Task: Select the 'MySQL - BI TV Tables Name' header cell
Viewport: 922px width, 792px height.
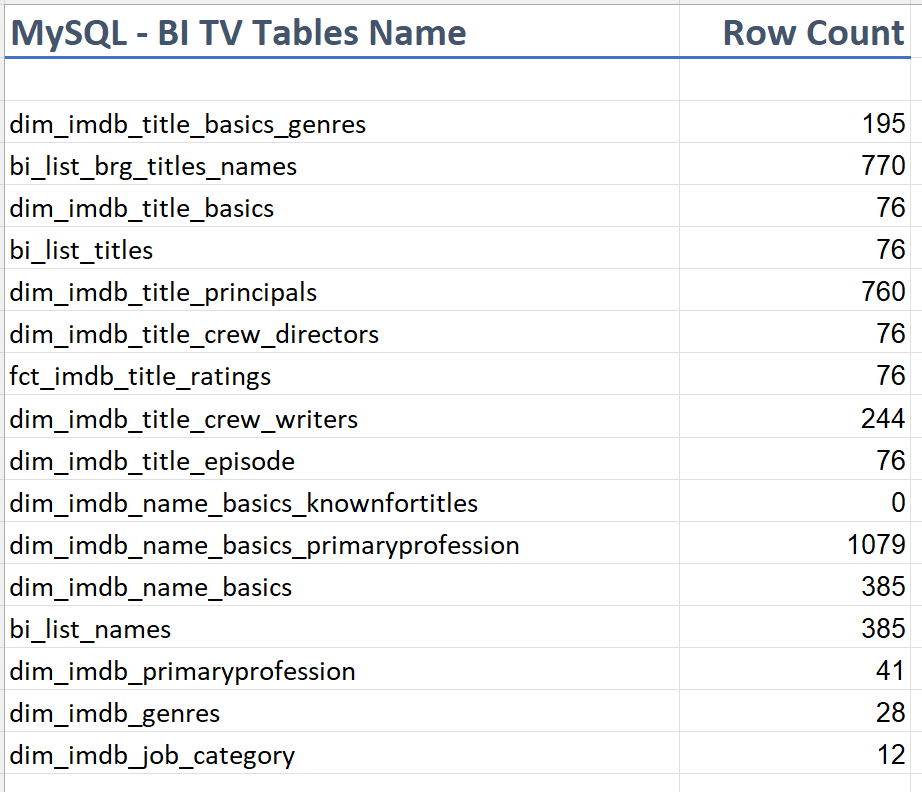Action: (x=342, y=32)
